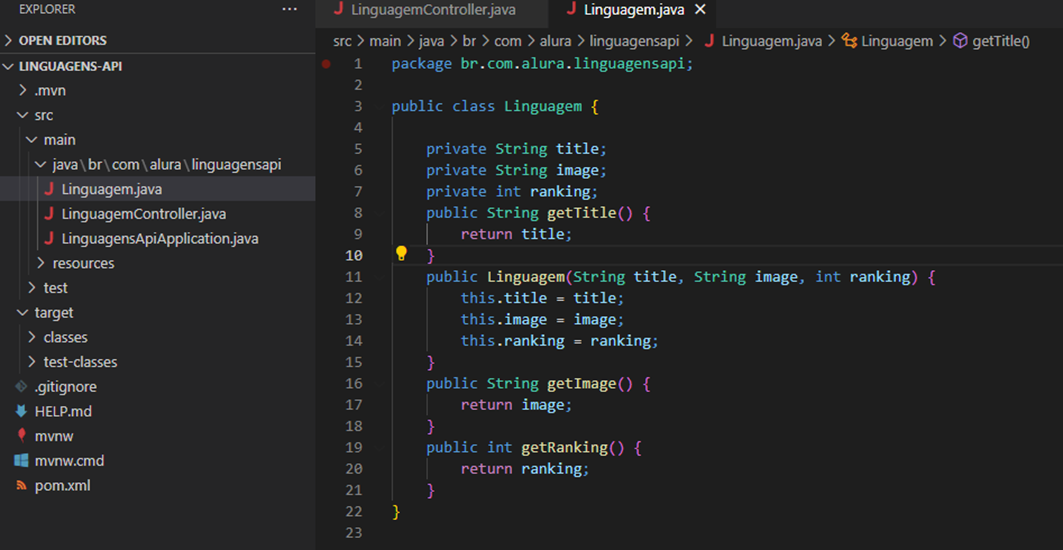The image size is (1063, 550).
Task: Click the getTitle() method breadcrumb
Action: (1001, 41)
